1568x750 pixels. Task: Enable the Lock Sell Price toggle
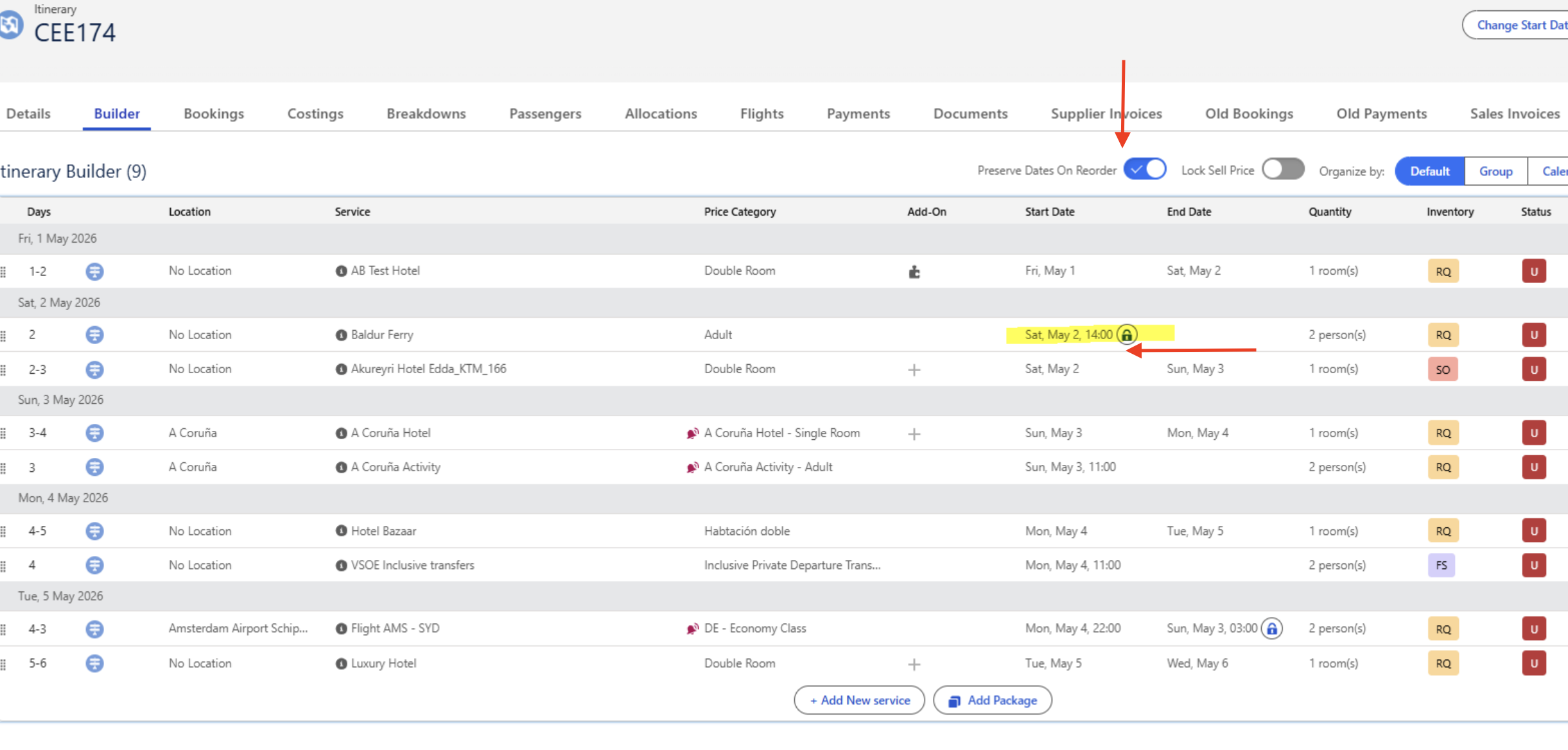pos(1282,170)
